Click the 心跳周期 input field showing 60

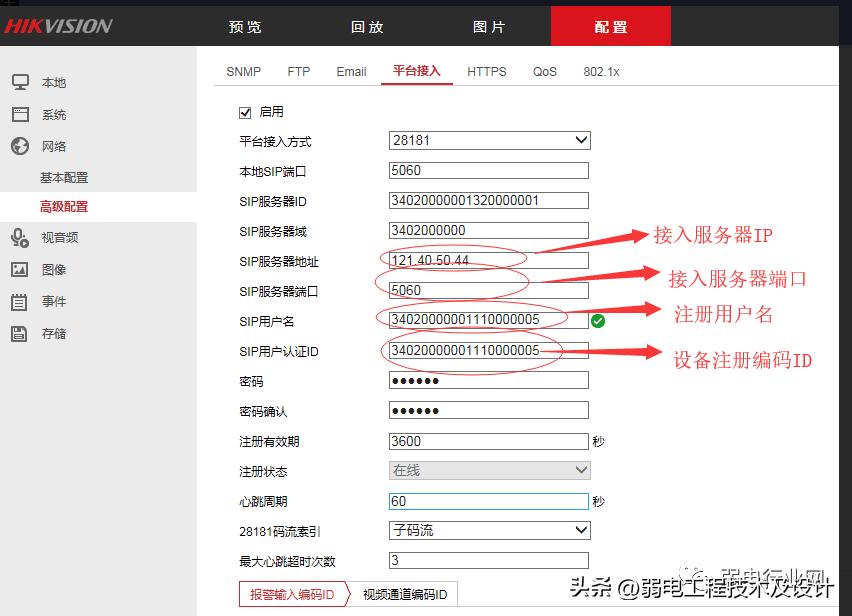[x=489, y=501]
